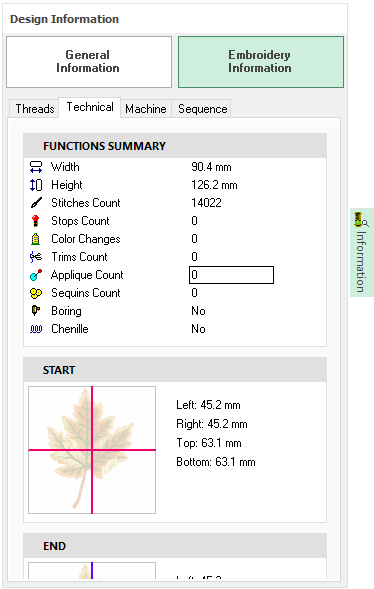
Task: Click the Stops Count label
Action: (80, 221)
